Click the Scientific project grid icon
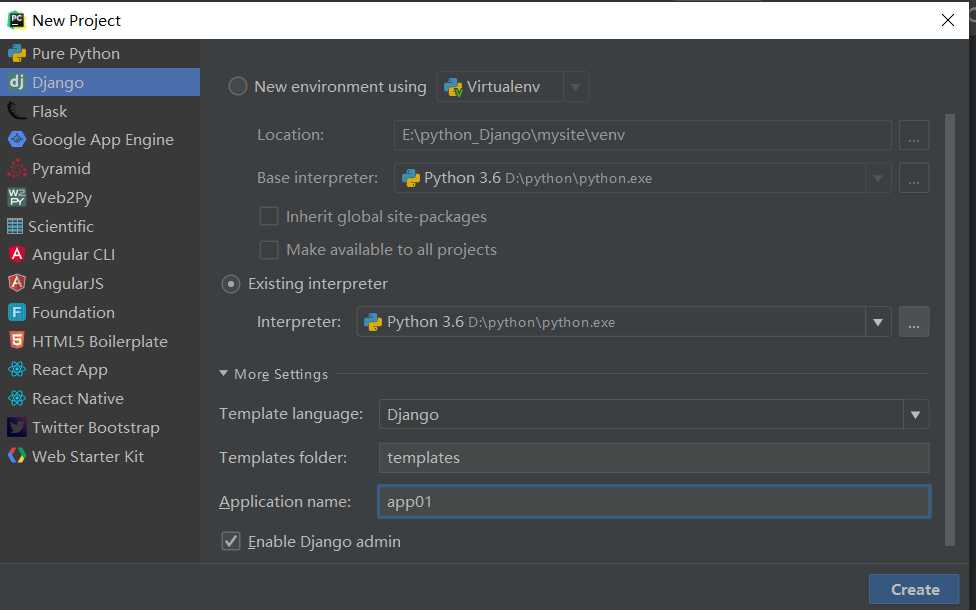The width and height of the screenshot is (976, 610). click(x=15, y=226)
